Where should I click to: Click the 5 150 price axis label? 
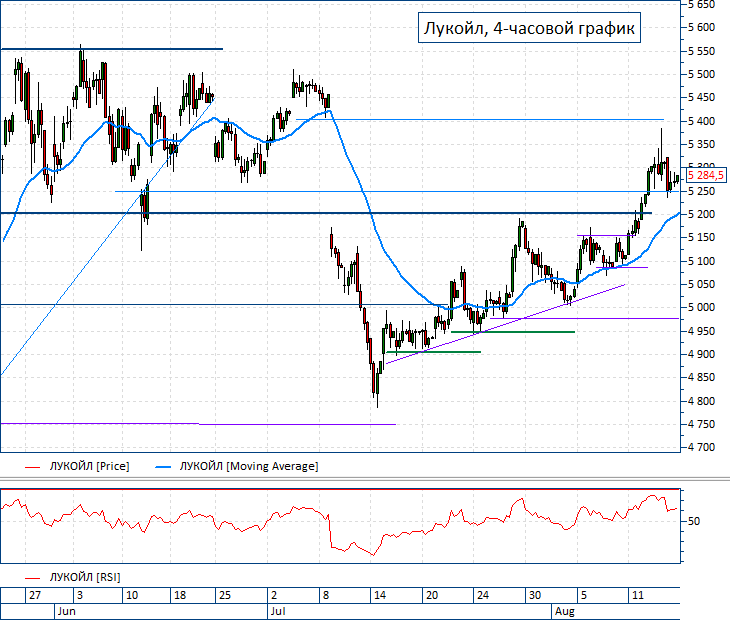(x=701, y=238)
